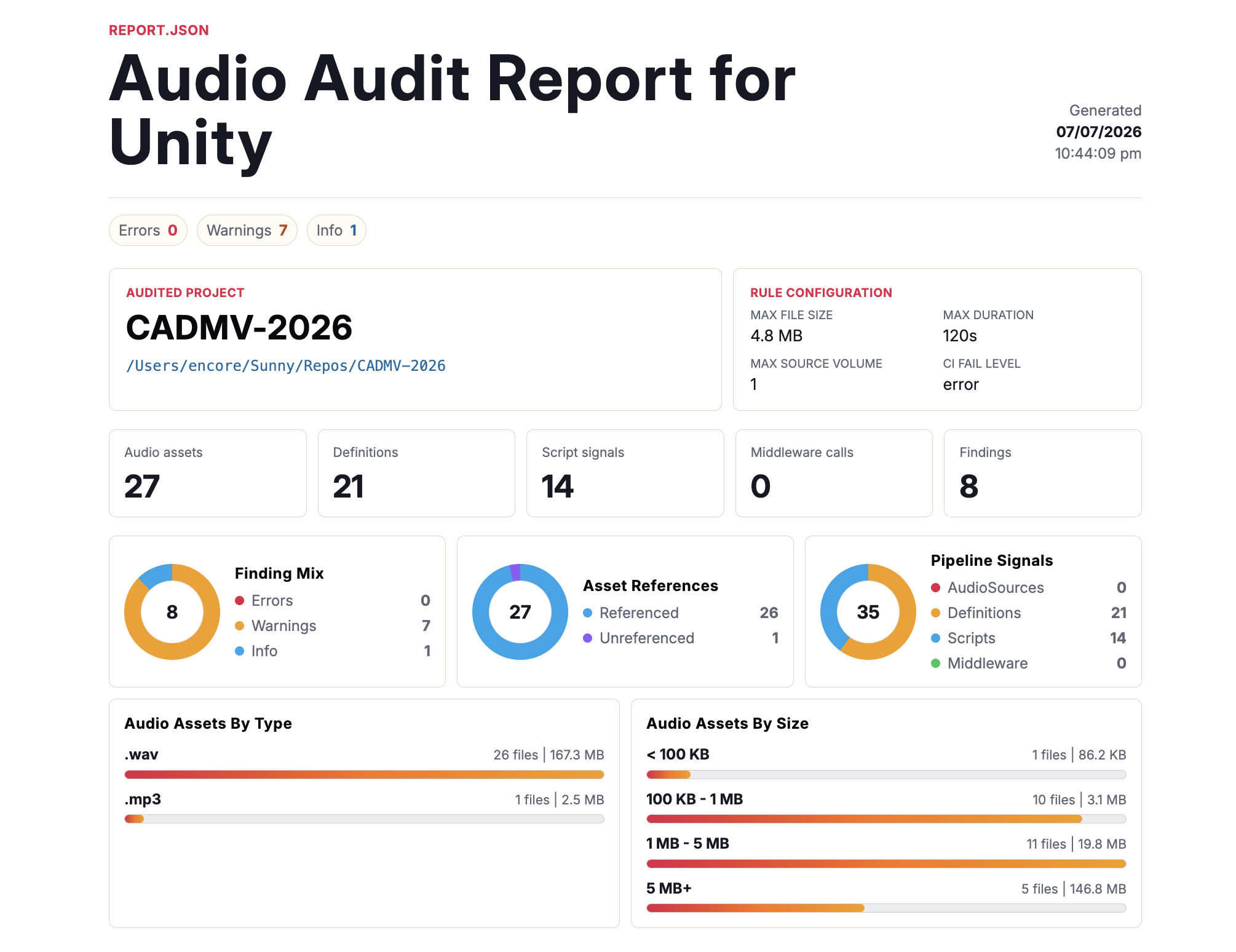Screen dimensions: 1236x952
Task: Click the blue Referenced legend dot
Action: tap(588, 613)
